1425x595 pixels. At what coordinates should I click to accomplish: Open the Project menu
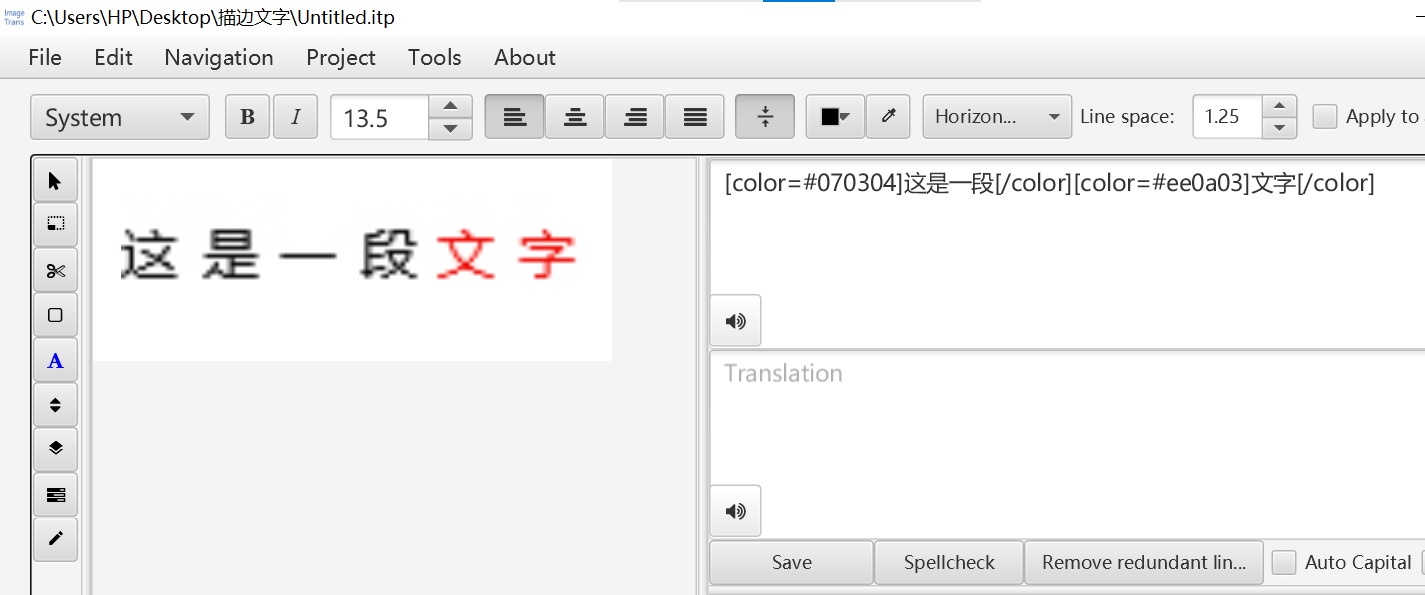(341, 57)
